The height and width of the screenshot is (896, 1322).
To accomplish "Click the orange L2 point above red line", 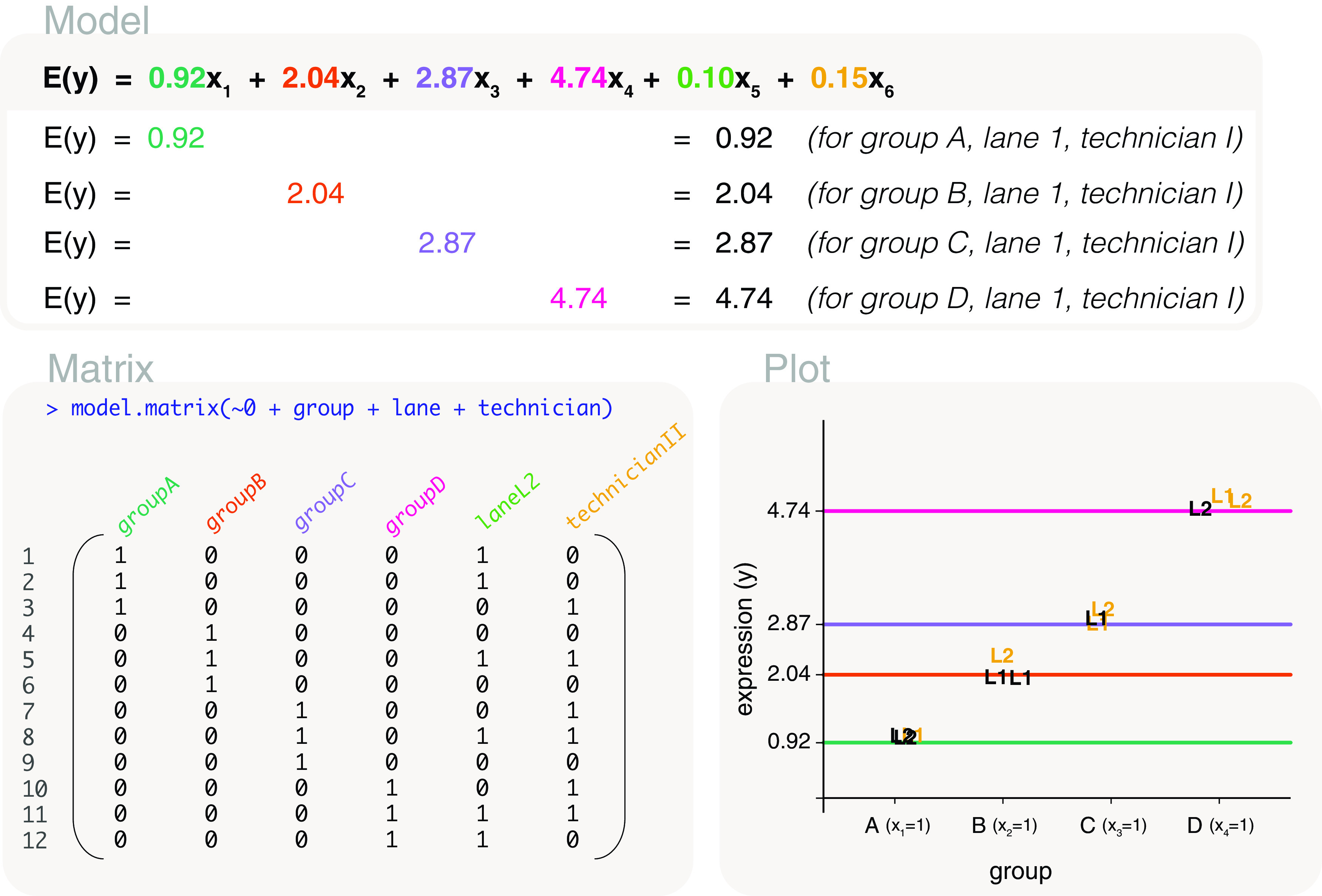I will click(x=1002, y=655).
